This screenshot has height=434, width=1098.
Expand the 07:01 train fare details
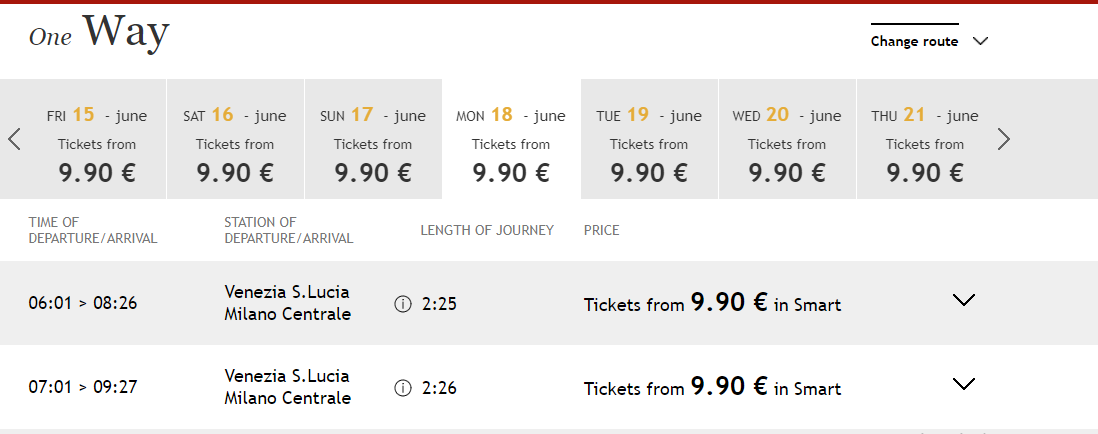point(964,384)
